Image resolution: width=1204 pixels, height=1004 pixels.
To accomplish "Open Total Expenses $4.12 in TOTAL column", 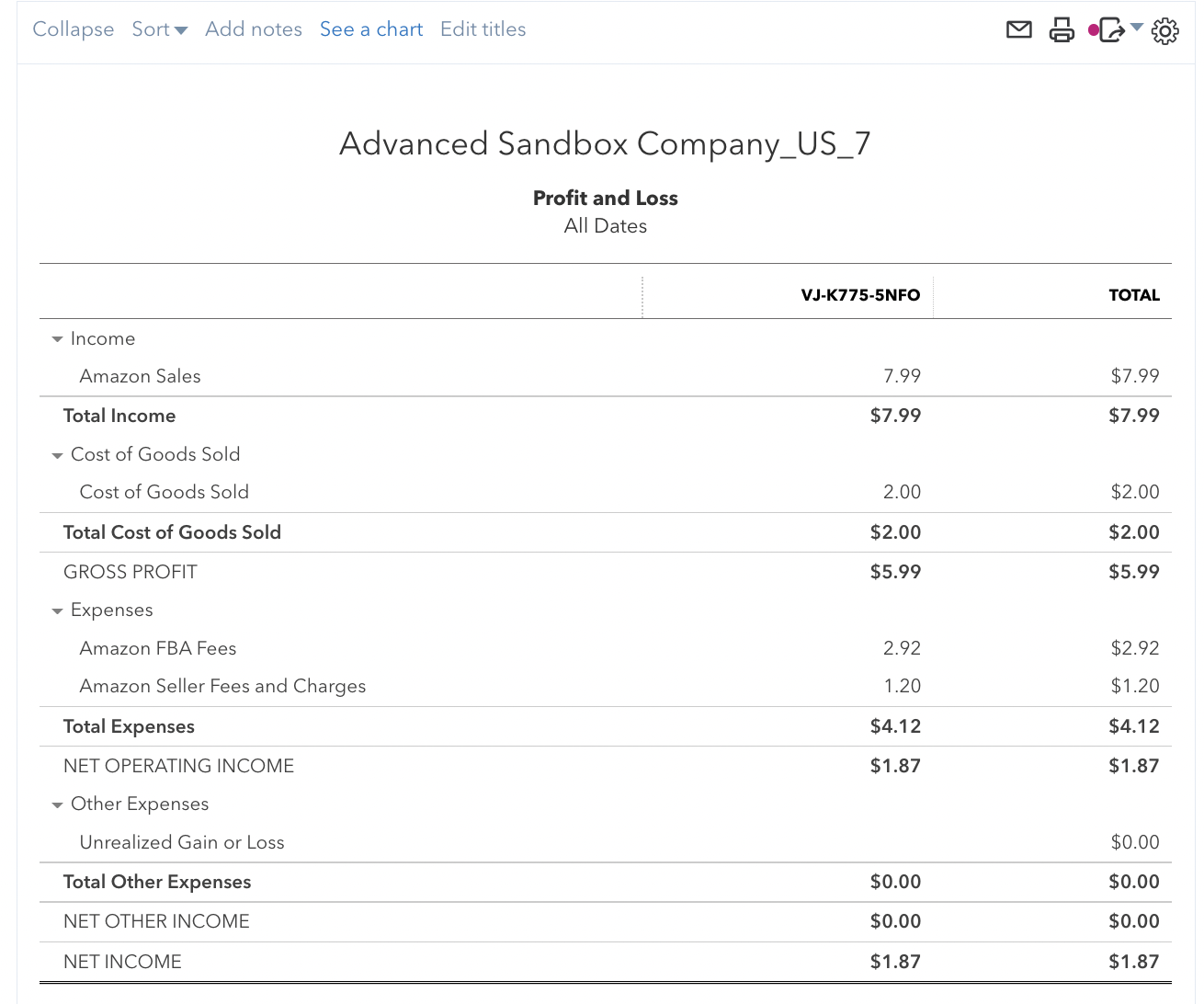I will (1134, 726).
